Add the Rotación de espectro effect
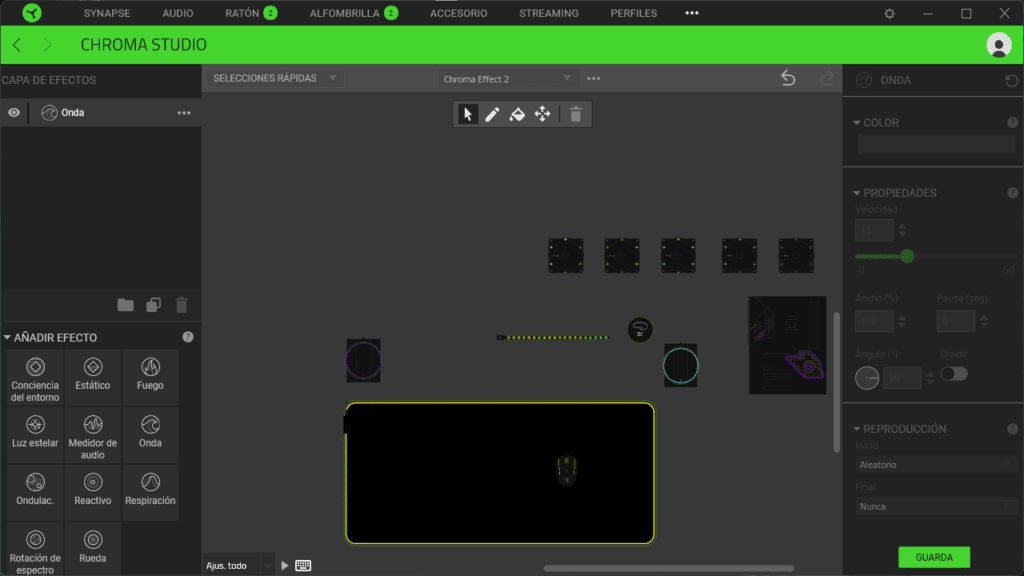This screenshot has width=1024, height=576. 35,550
